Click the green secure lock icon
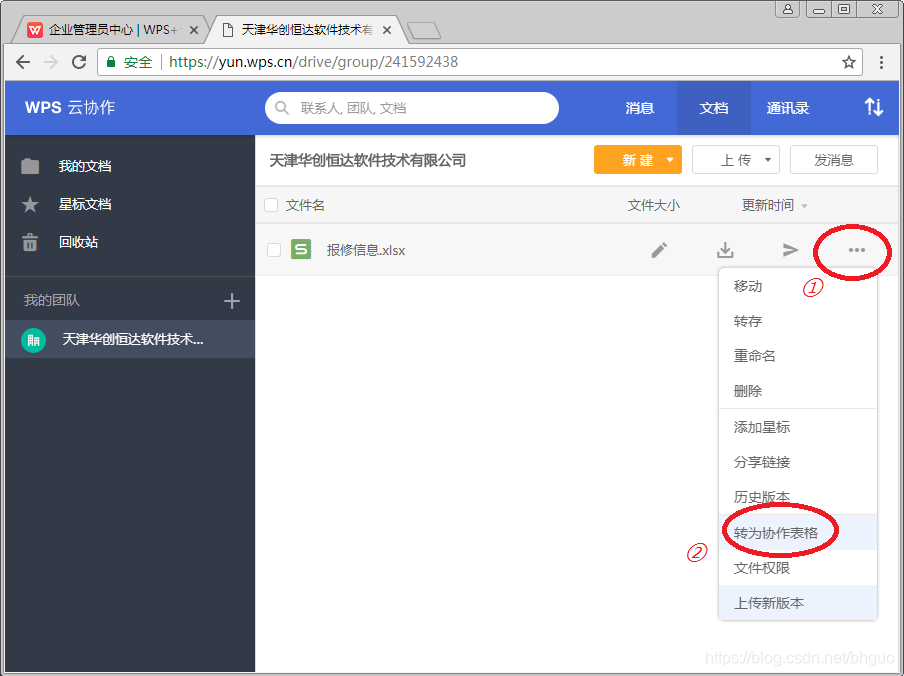Screen dimensions: 904x676 (111, 62)
